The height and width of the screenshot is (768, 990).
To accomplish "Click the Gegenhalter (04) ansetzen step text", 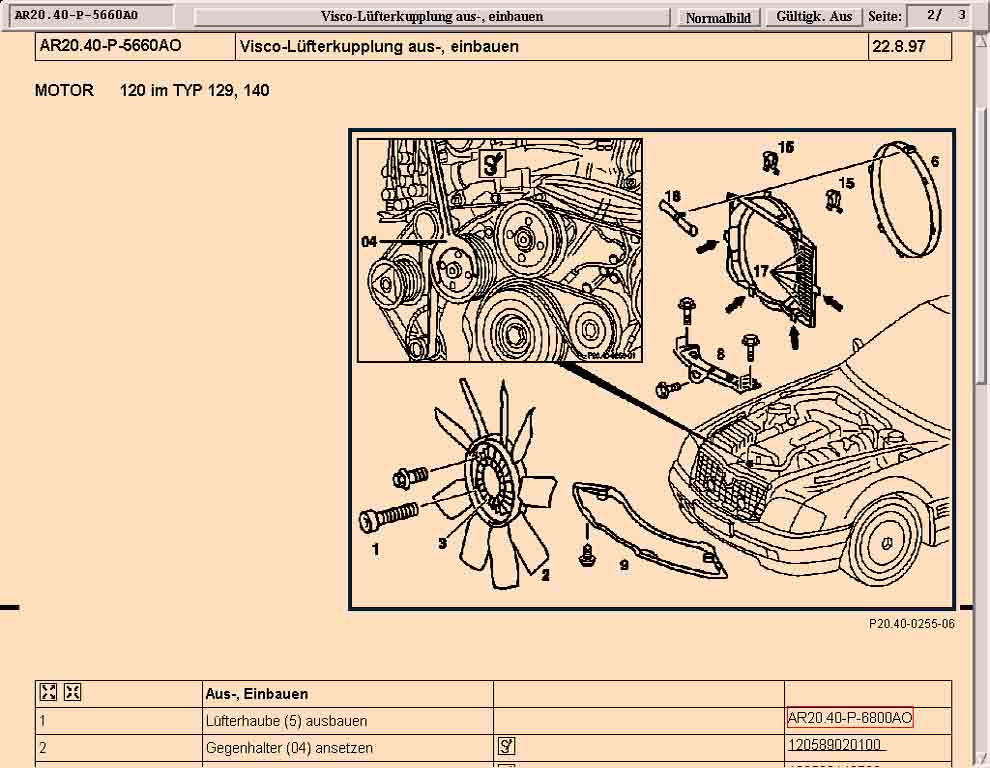I will coord(289,747).
